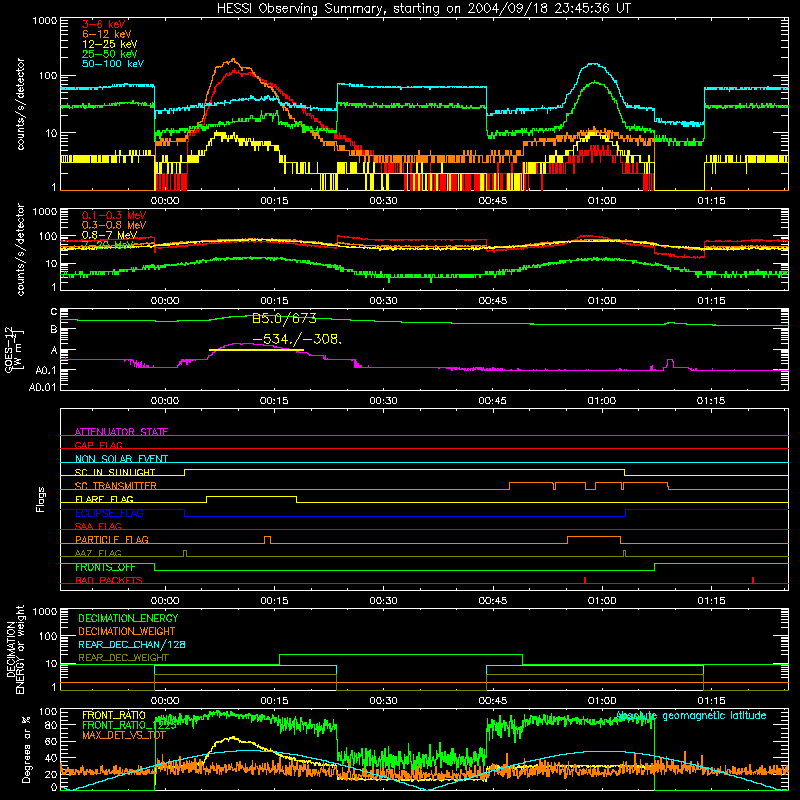Click the raised FLARE_FLAG pulse segment
The width and height of the screenshot is (800, 800).
(x=252, y=496)
